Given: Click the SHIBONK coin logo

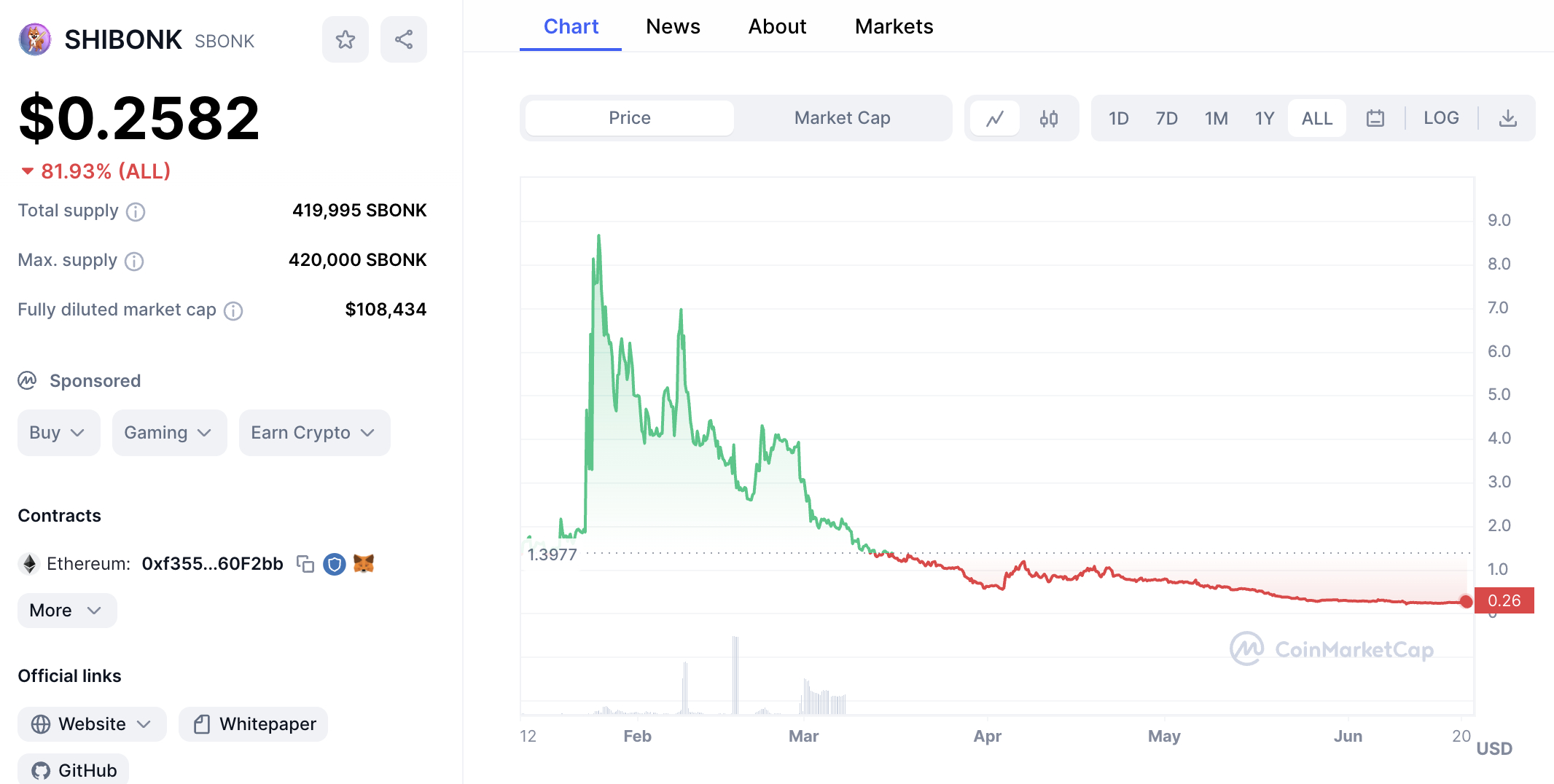Looking at the screenshot, I should [x=34, y=39].
